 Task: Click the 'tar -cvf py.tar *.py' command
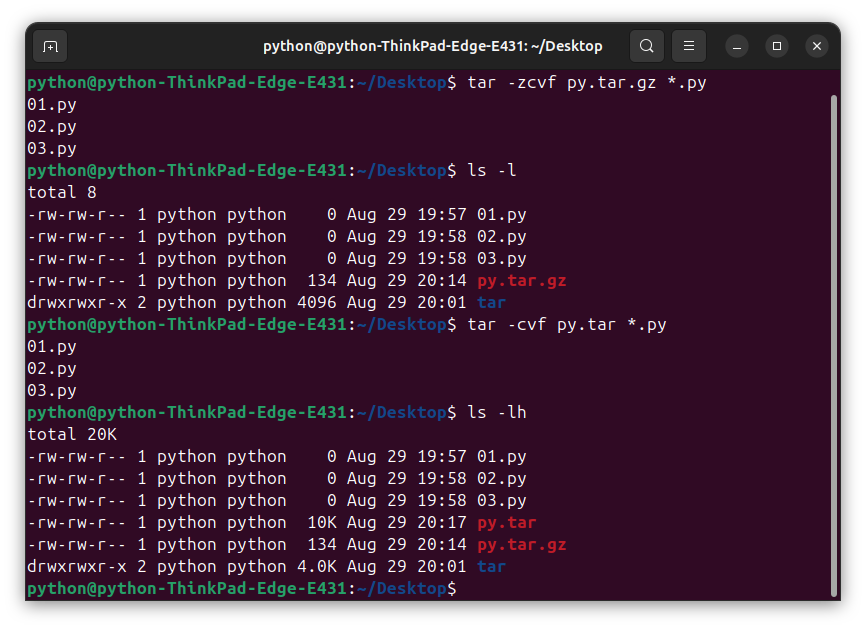[x=567, y=325]
